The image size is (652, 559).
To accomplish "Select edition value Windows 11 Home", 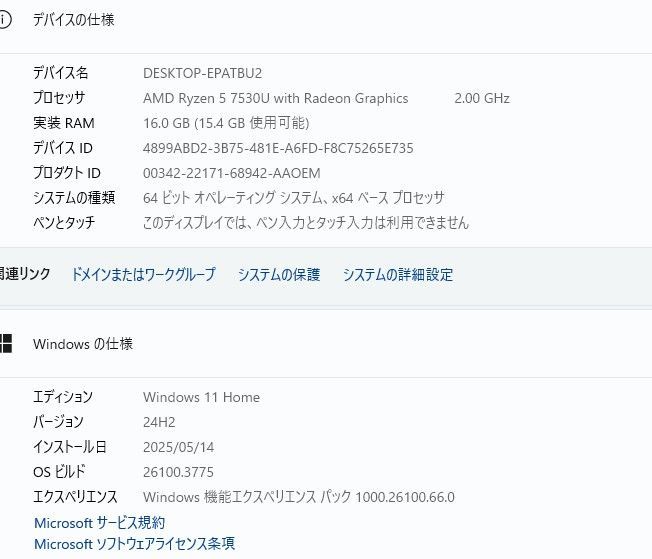I will click(202, 397).
